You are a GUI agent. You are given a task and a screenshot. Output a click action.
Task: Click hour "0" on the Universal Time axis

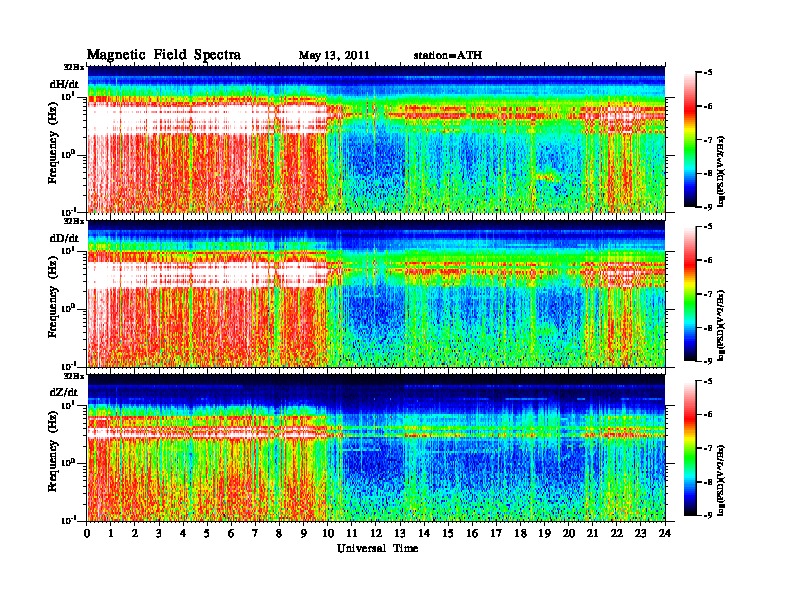click(87, 533)
